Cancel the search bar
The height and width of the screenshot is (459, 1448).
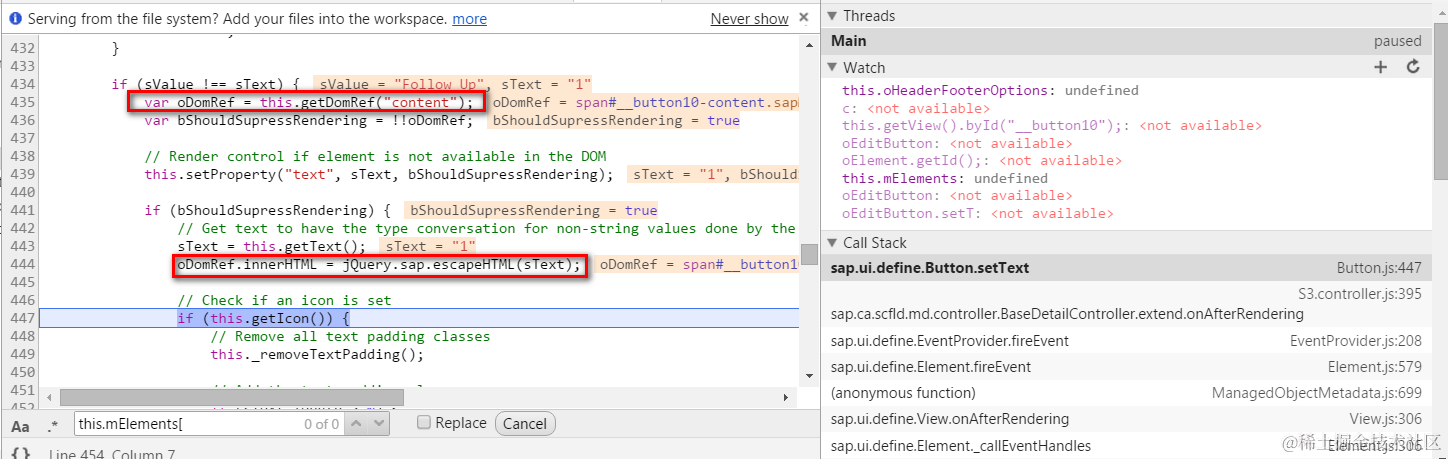click(524, 424)
